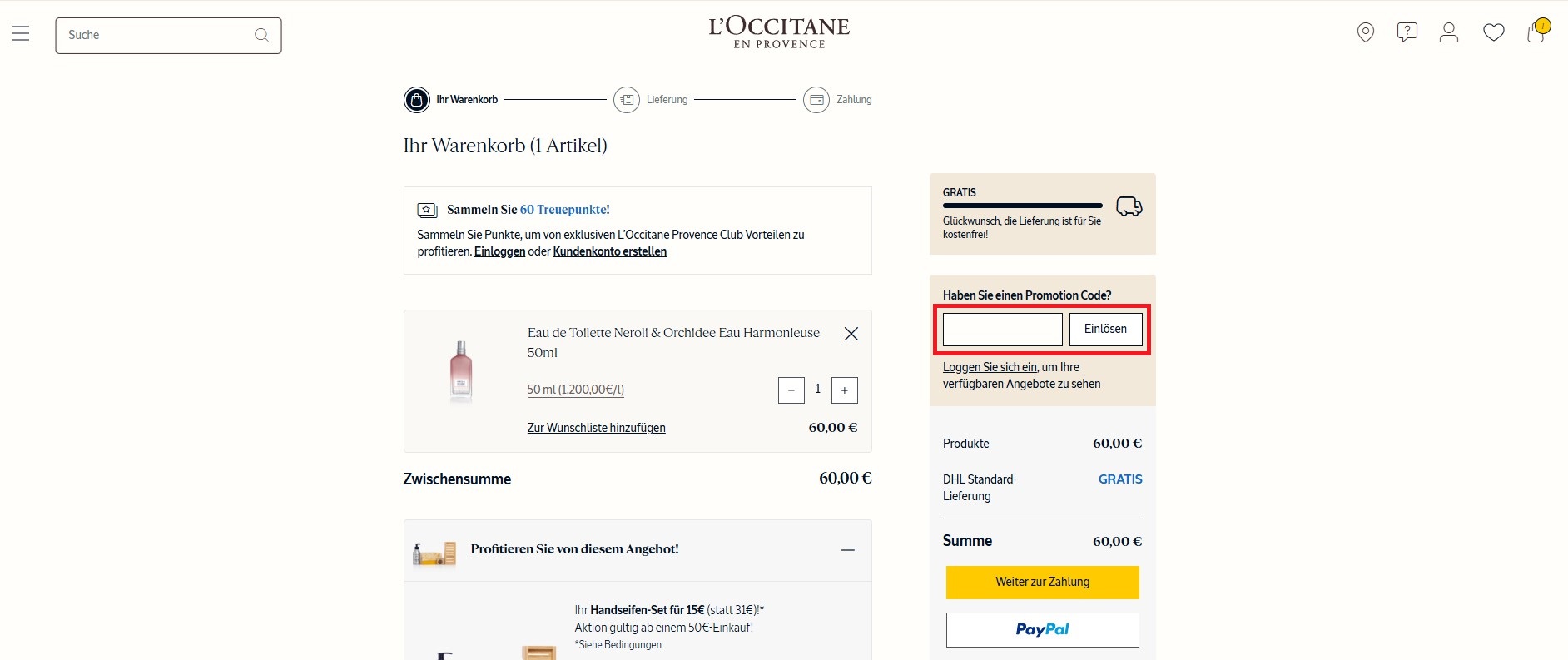Image resolution: width=1568 pixels, height=660 pixels.
Task: Open the shopping bag icon
Action: tap(1536, 32)
